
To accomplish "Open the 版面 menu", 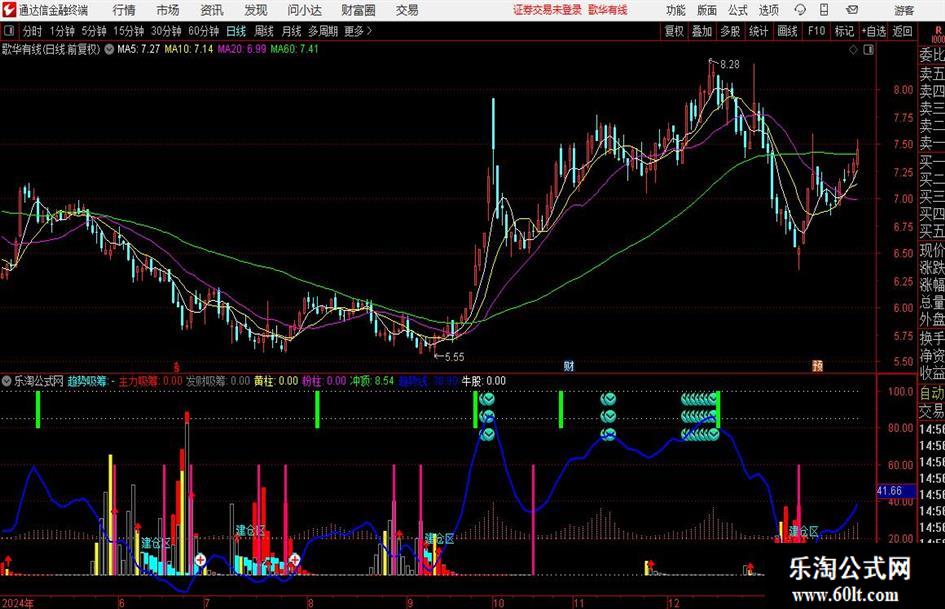I will tap(706, 10).
